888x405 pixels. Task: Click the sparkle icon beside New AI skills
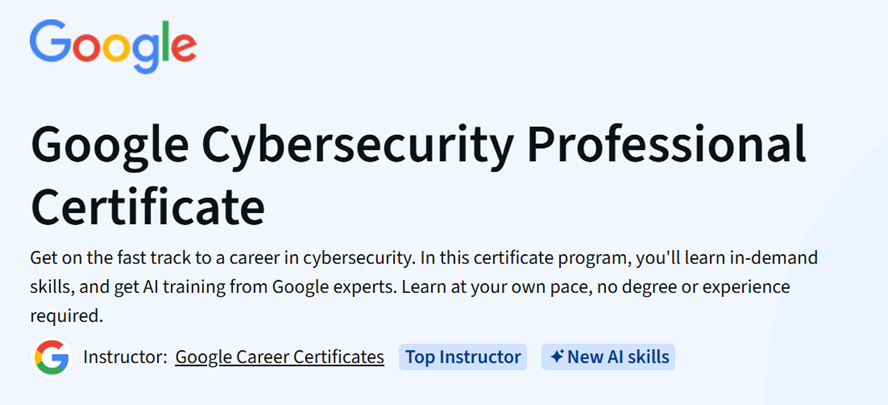click(557, 357)
